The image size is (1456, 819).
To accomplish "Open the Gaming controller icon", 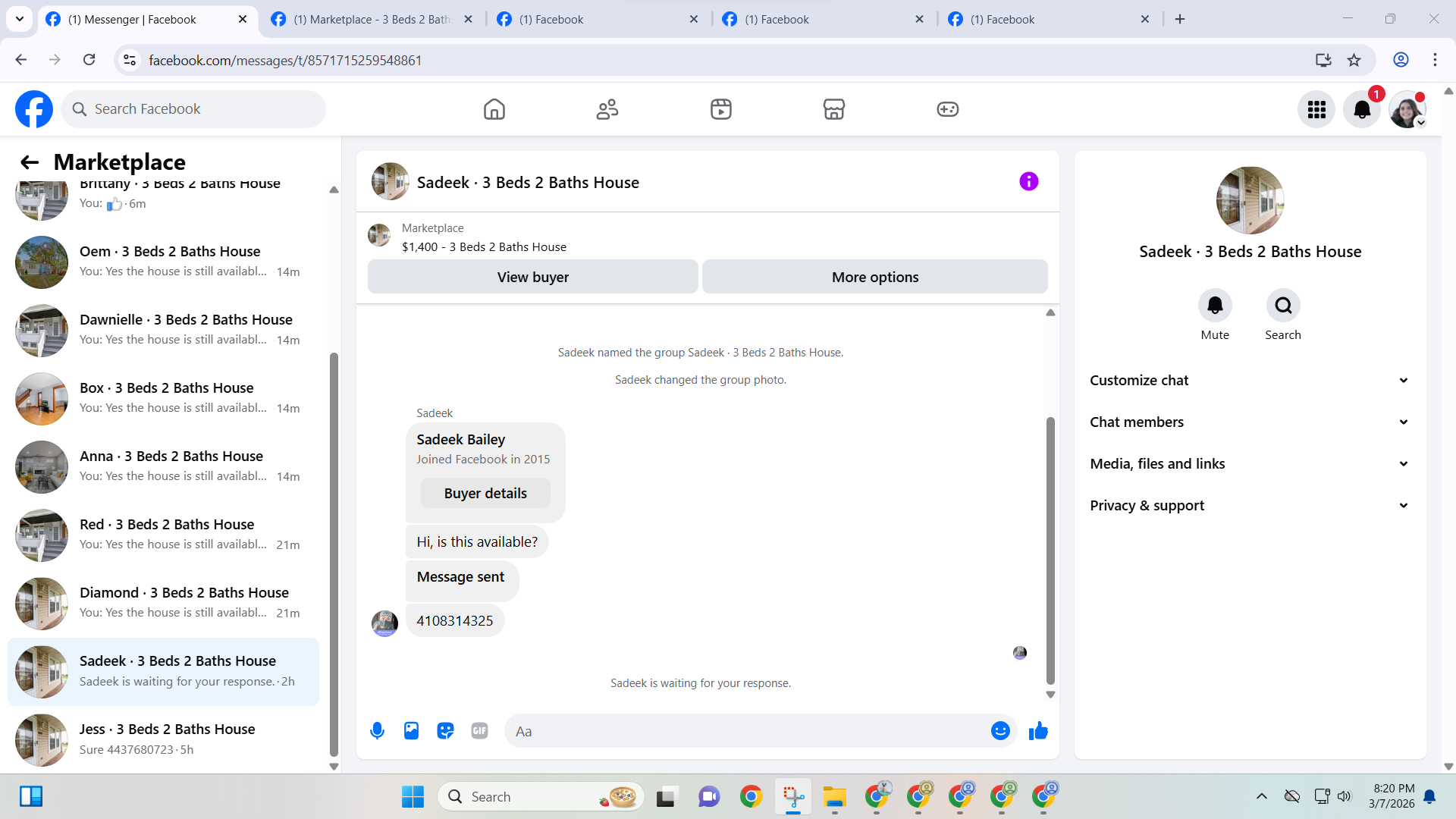I will coord(948,109).
